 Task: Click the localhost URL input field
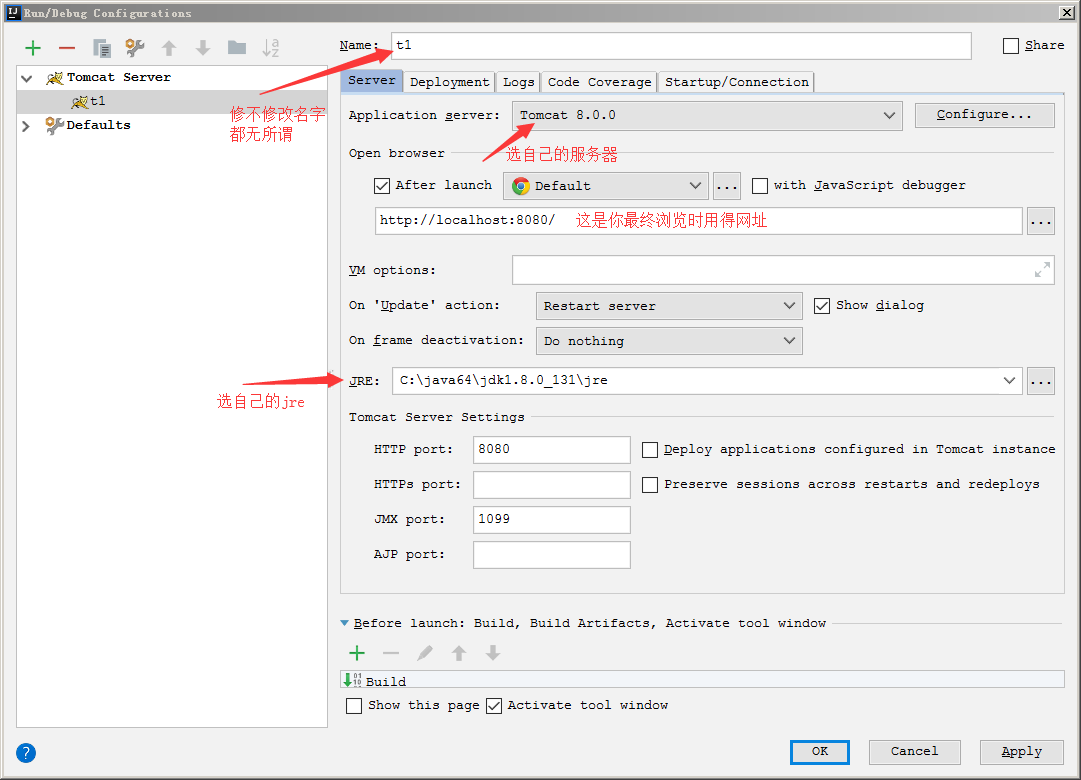pos(698,221)
